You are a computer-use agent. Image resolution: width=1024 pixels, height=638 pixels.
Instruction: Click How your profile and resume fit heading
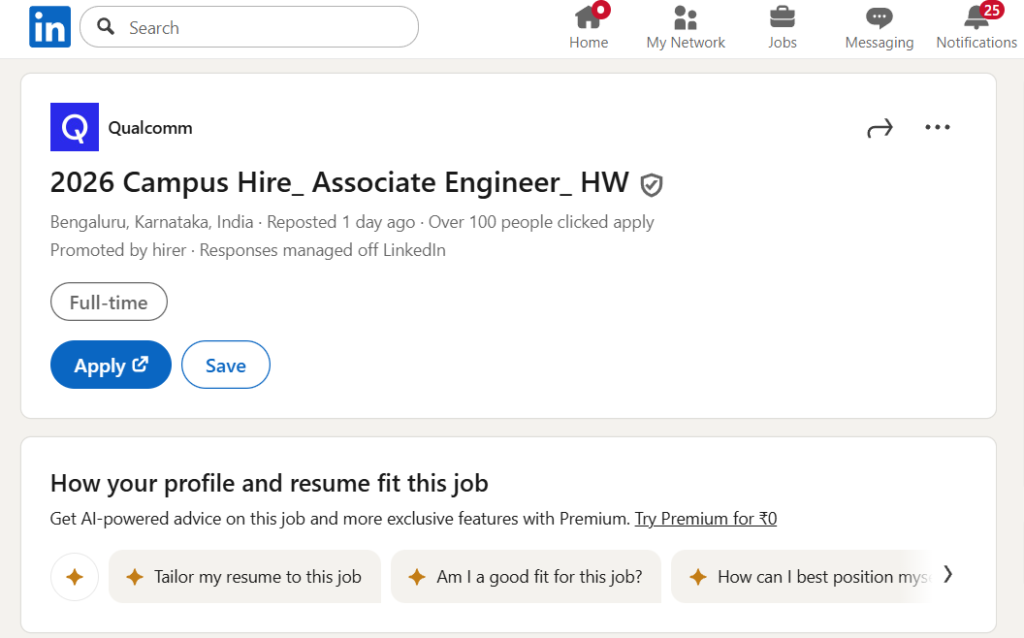269,483
